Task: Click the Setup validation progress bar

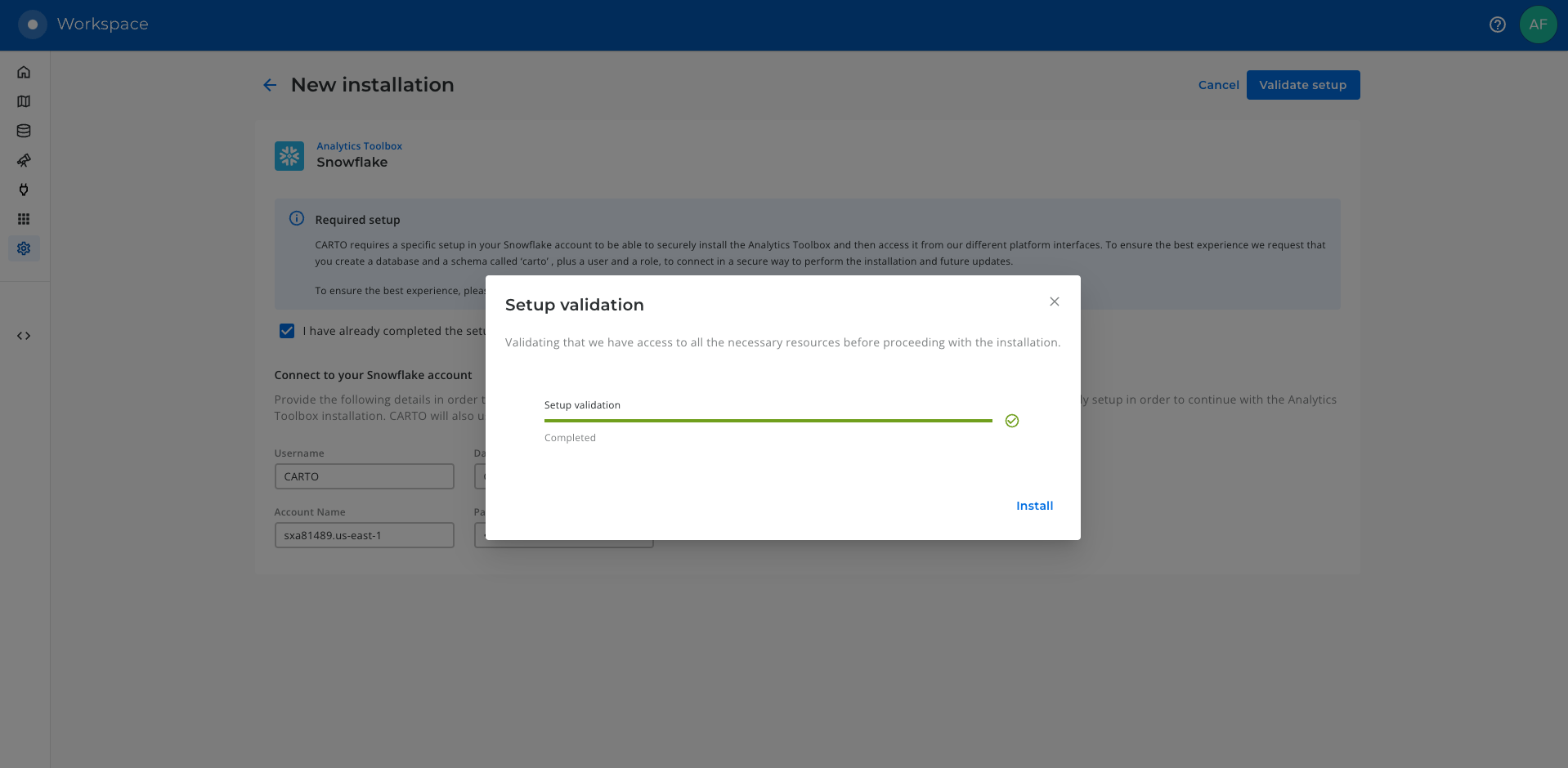Action: pos(768,421)
